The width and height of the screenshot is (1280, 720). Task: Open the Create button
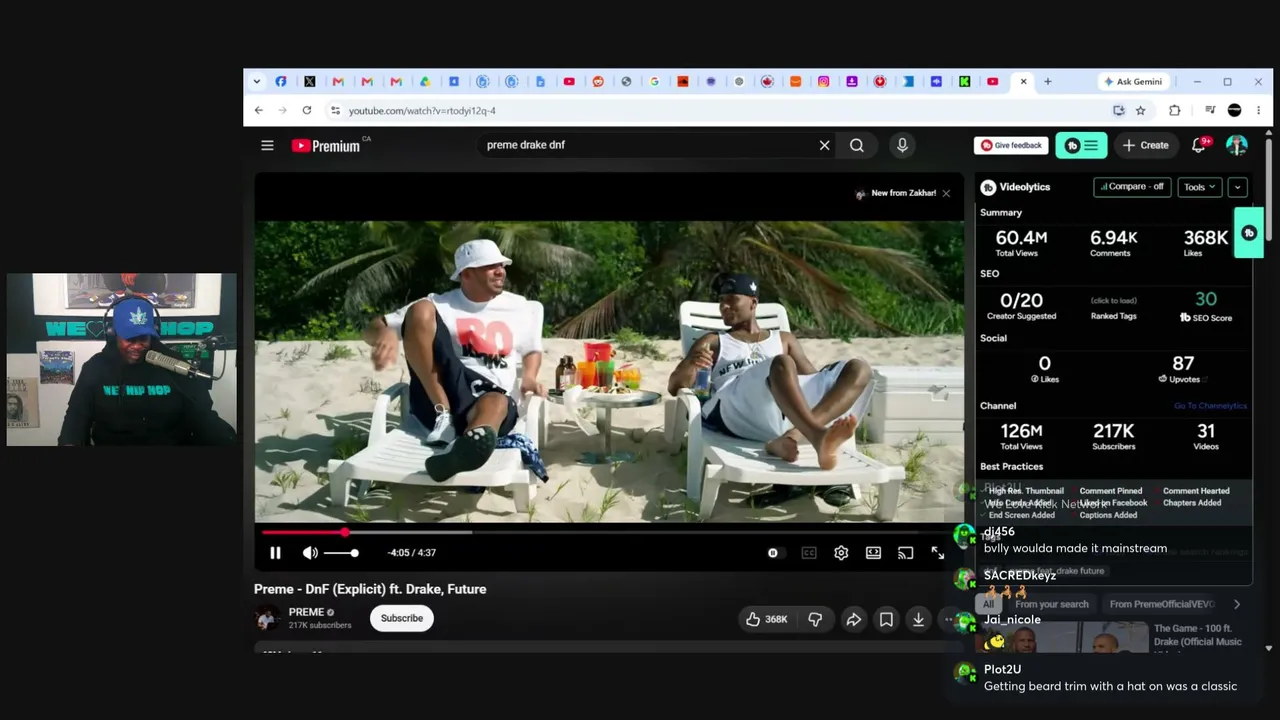pyautogui.click(x=1145, y=145)
